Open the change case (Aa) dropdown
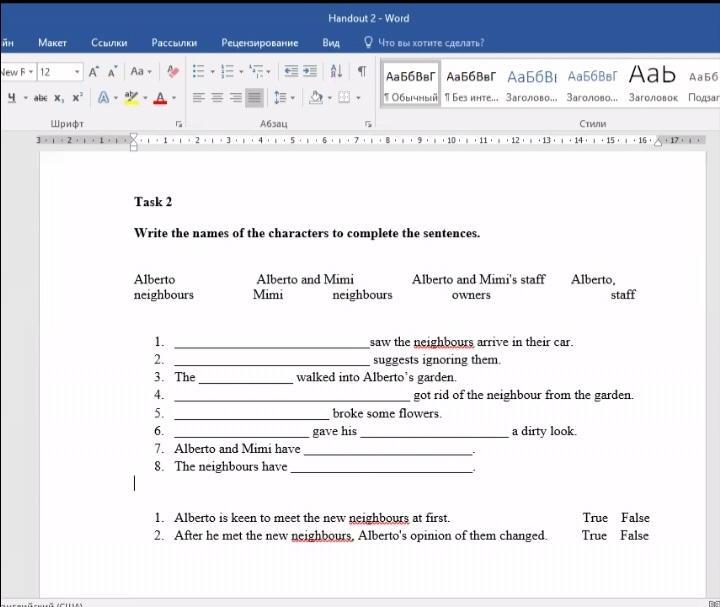720x607 pixels. (141, 72)
